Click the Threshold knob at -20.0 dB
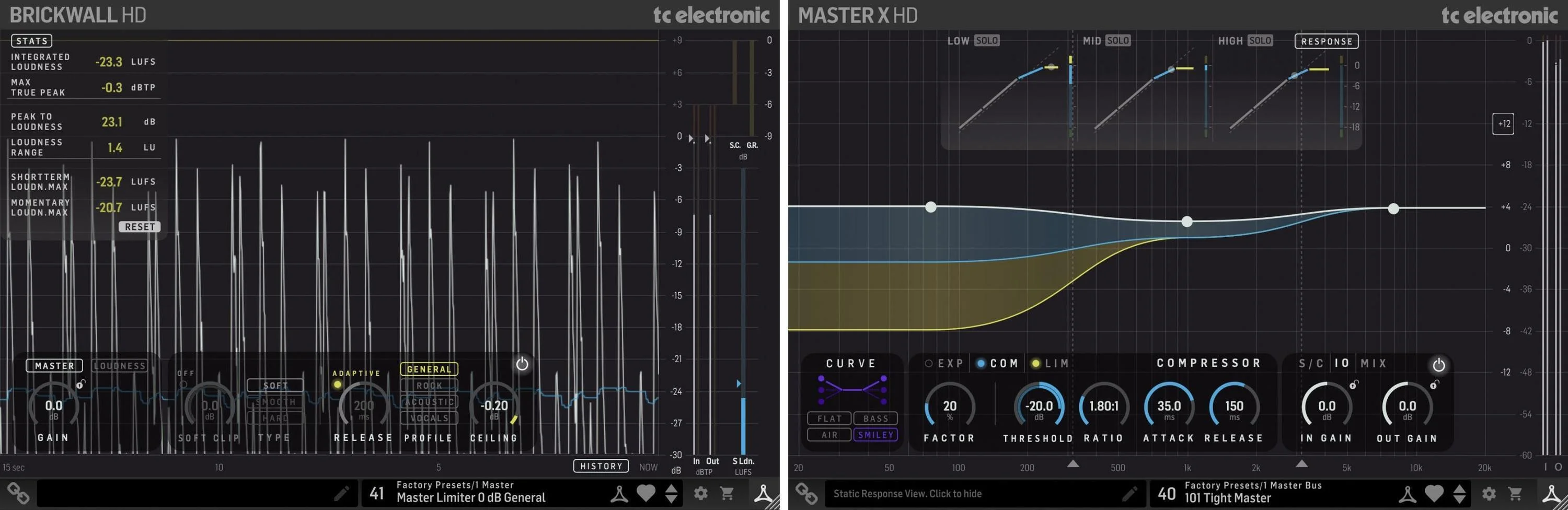The height and width of the screenshot is (510, 1568). (x=1039, y=407)
